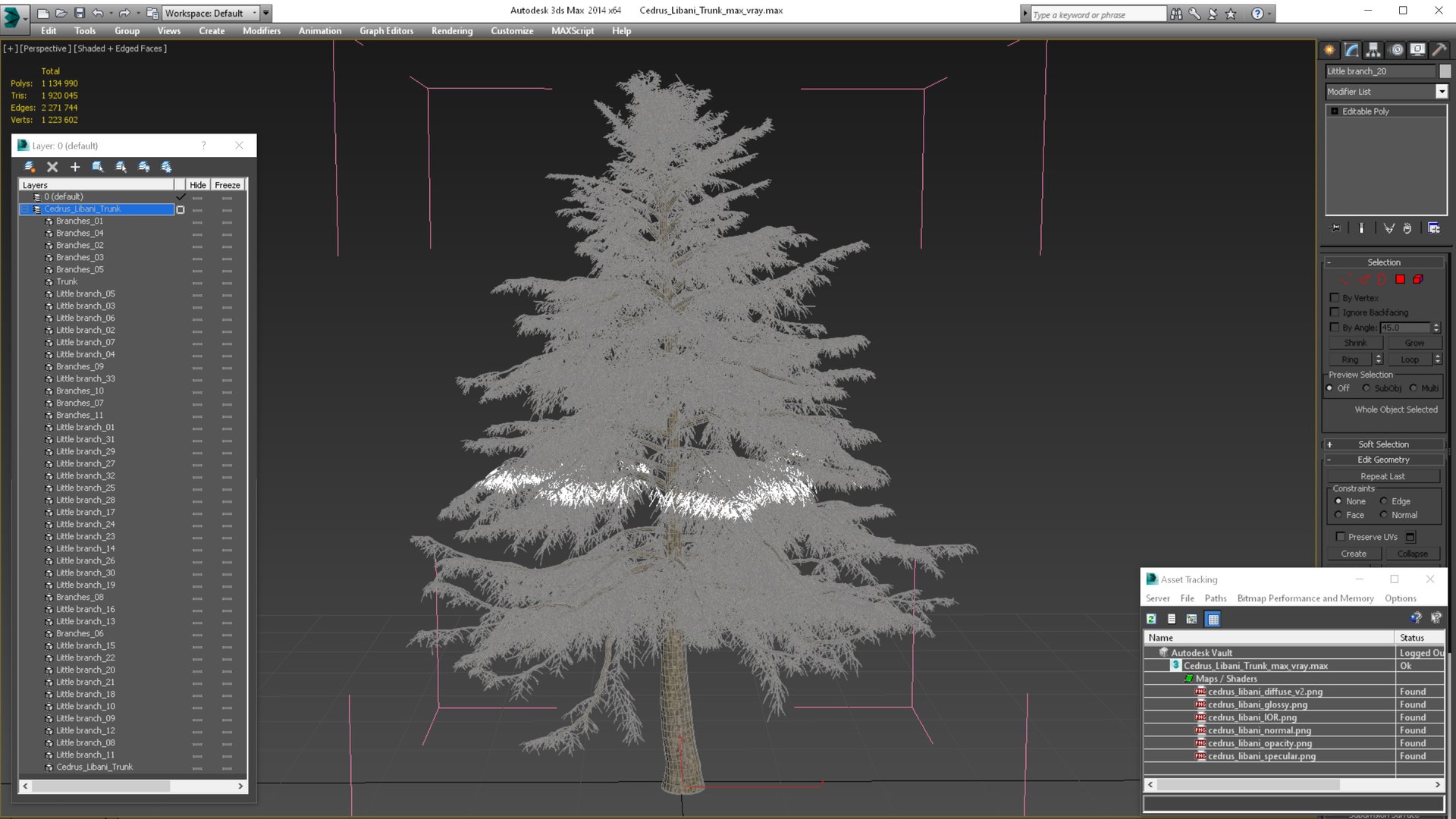Select Polygon sub-object level red square

point(1400,279)
